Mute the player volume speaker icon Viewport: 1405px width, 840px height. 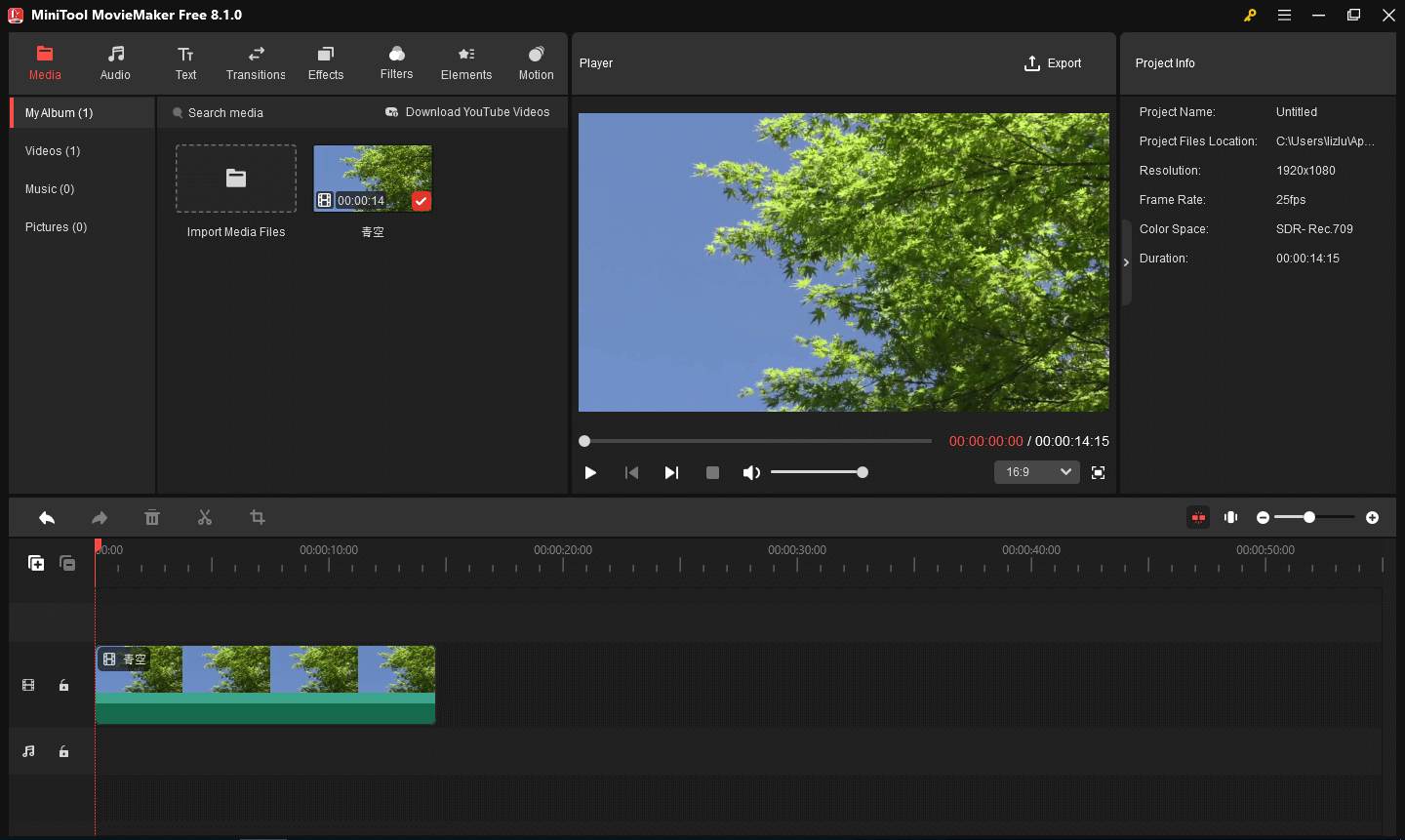[751, 472]
